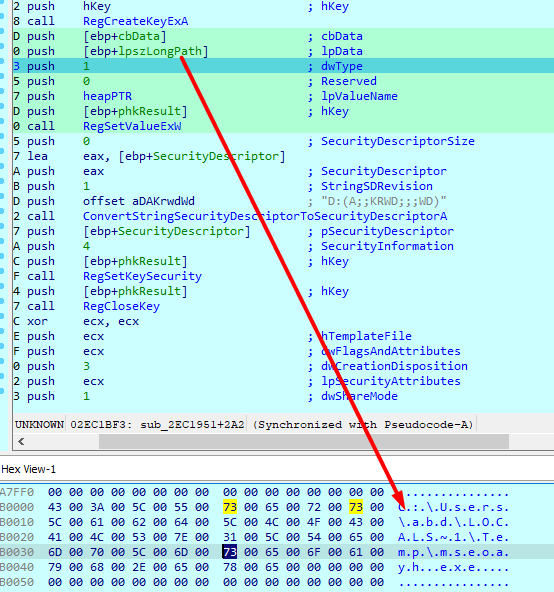Click the selected 73 byte in row B0030
This screenshot has width=554, height=592.
click(229, 552)
